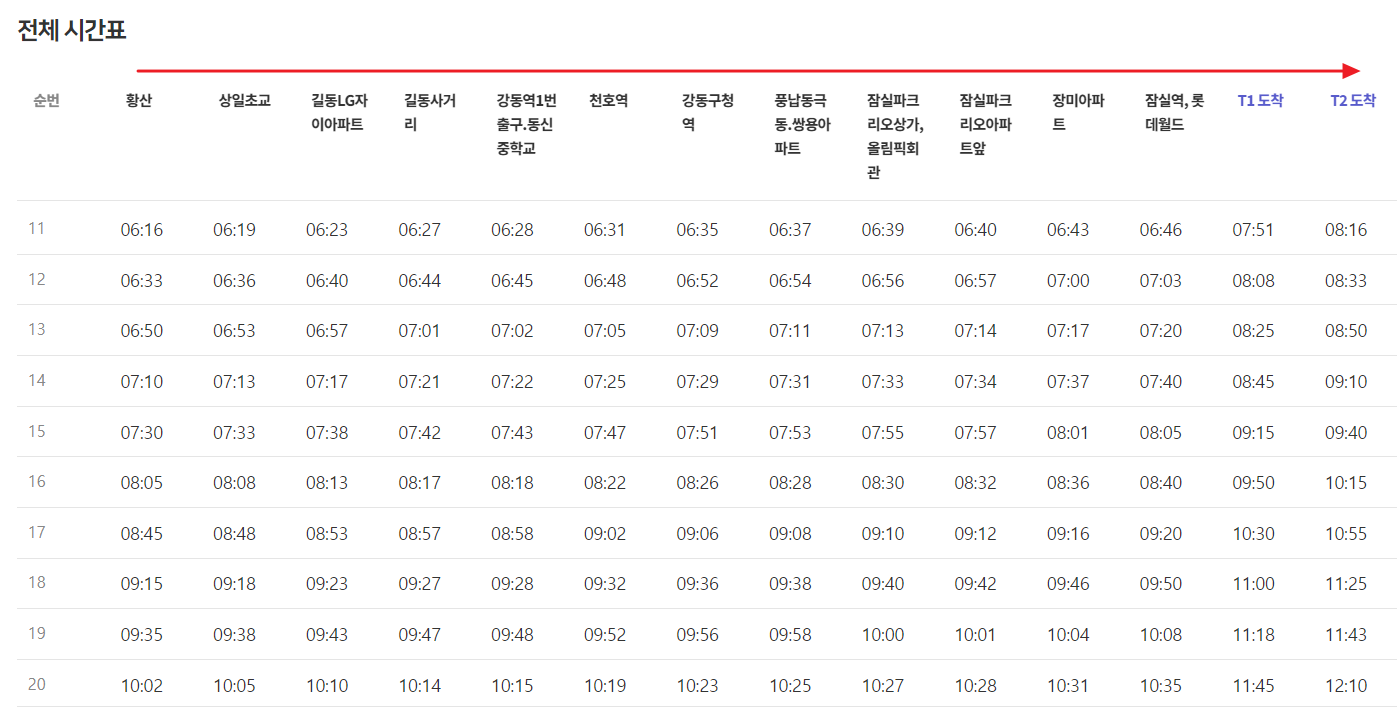Select 08:40 잠실역 time in row 16
Image resolution: width=1397 pixels, height=720 pixels.
tap(1160, 483)
